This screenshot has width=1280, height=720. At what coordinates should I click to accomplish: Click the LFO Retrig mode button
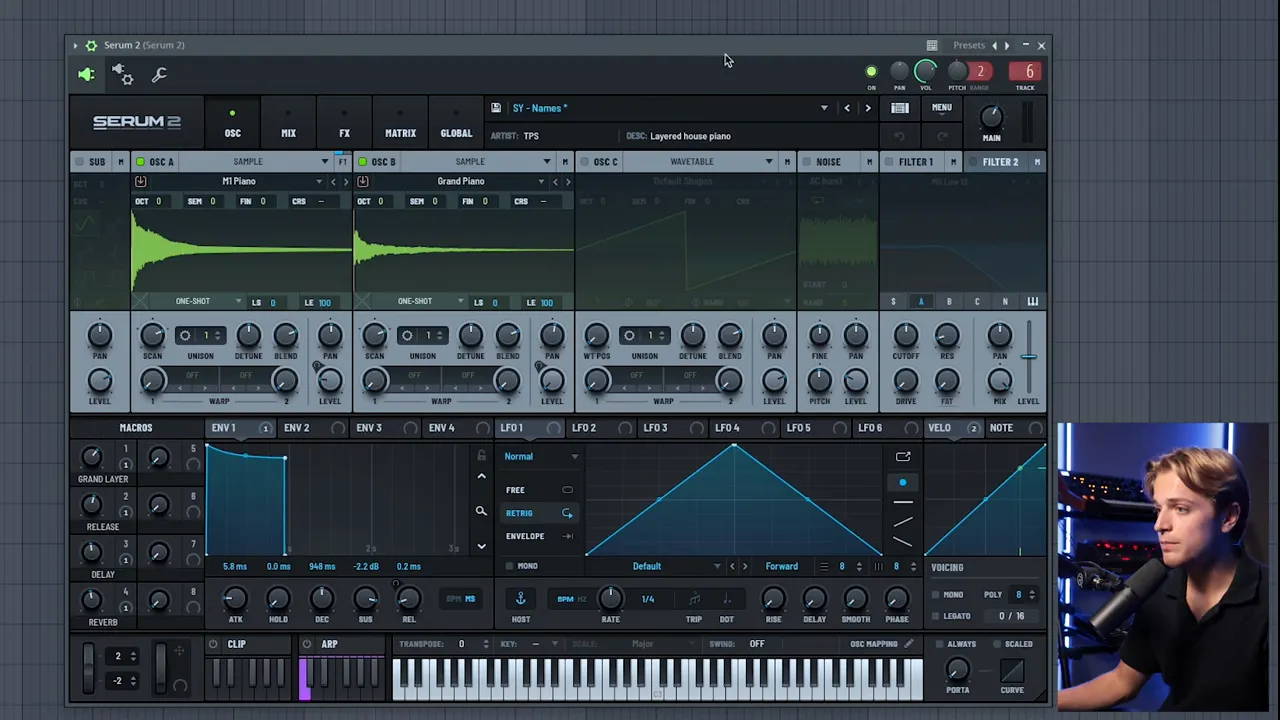pos(519,513)
